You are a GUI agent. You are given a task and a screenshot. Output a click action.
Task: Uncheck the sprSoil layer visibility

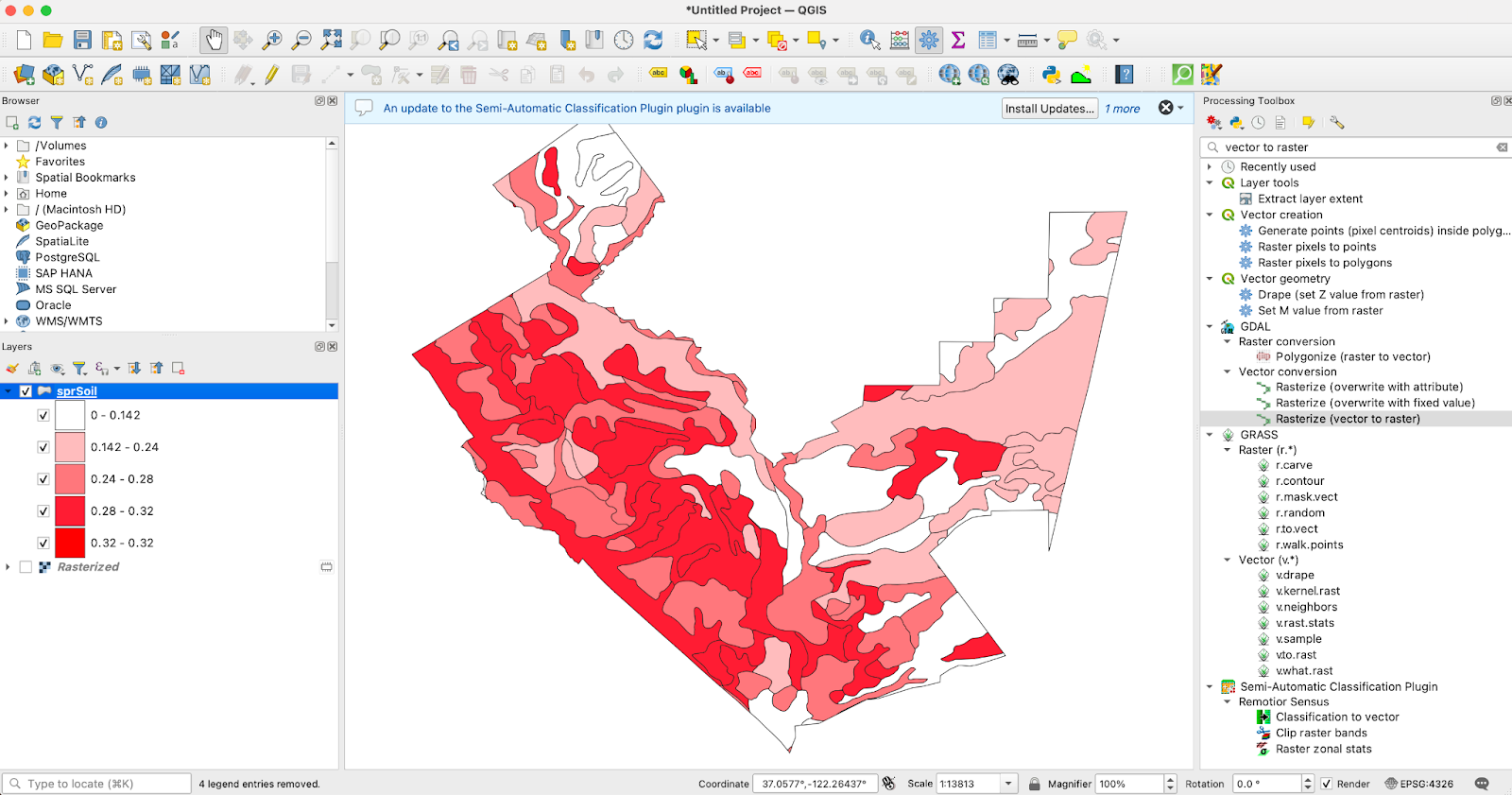[x=26, y=391]
